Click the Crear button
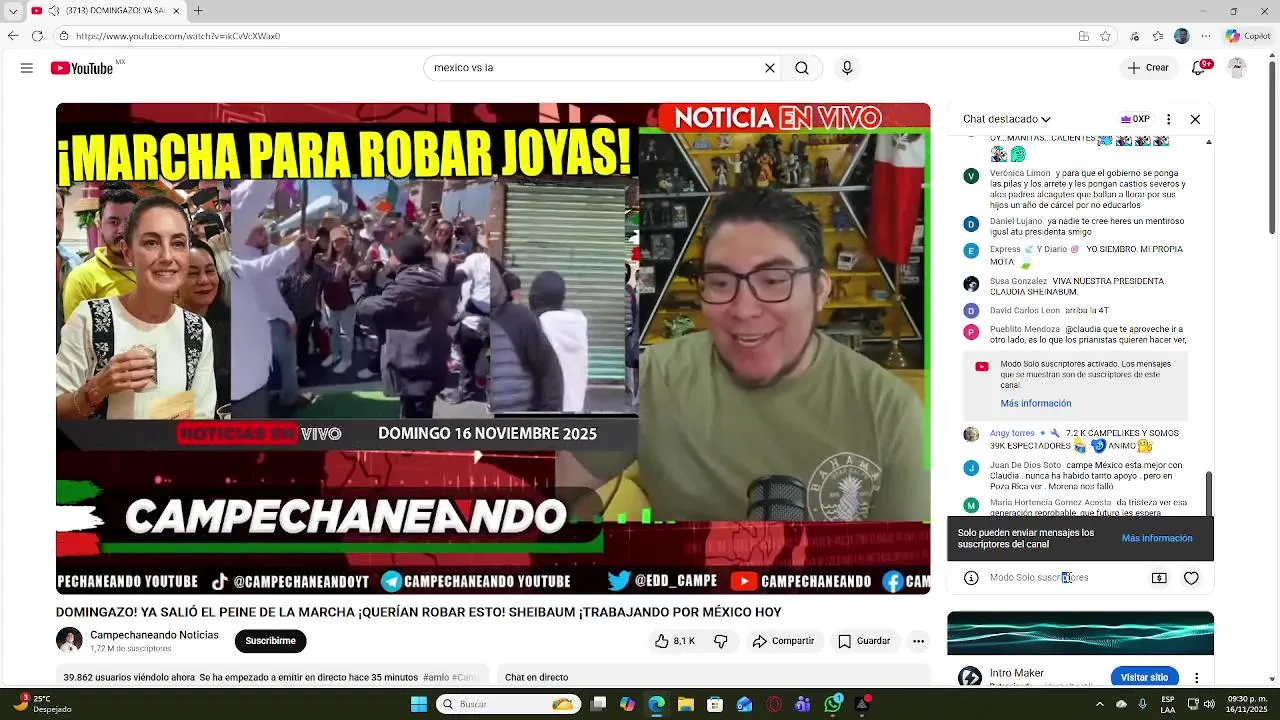 click(1148, 68)
